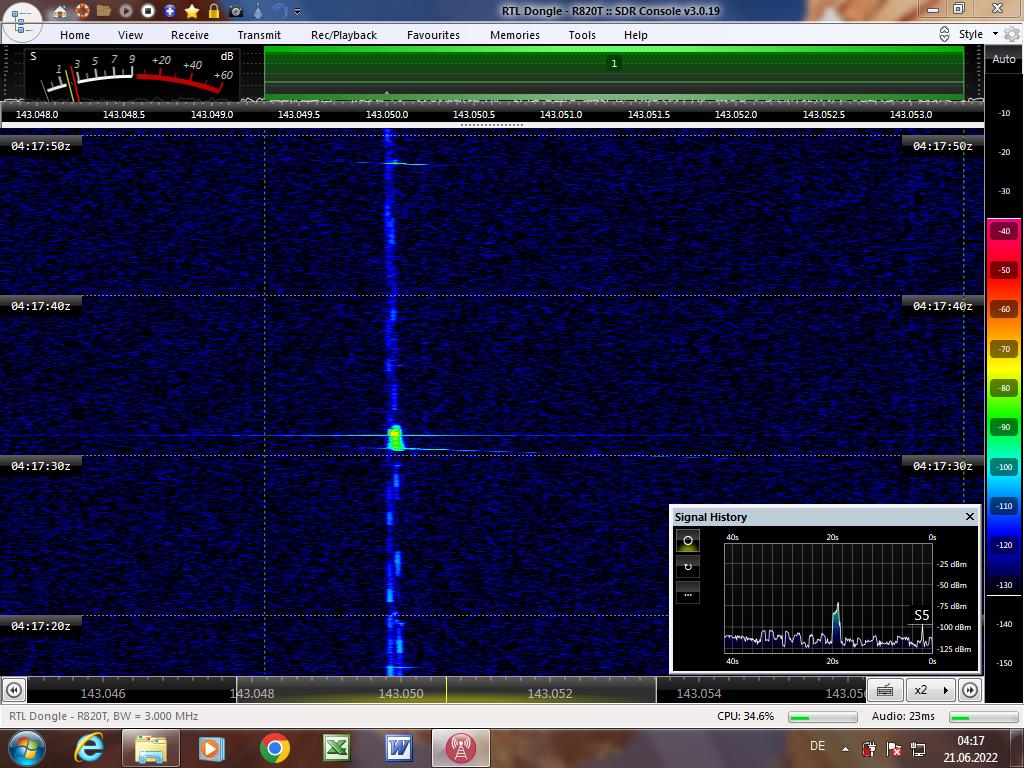Open the Help ribbon tab
Viewport: 1024px width, 768px height.
coord(635,35)
